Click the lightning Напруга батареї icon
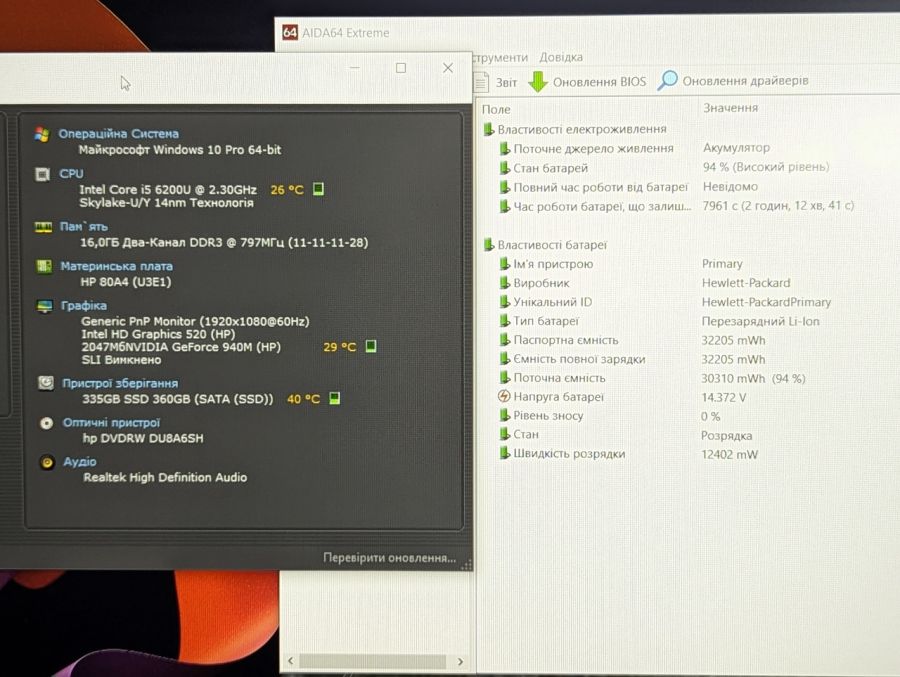900x677 pixels. 504,396
